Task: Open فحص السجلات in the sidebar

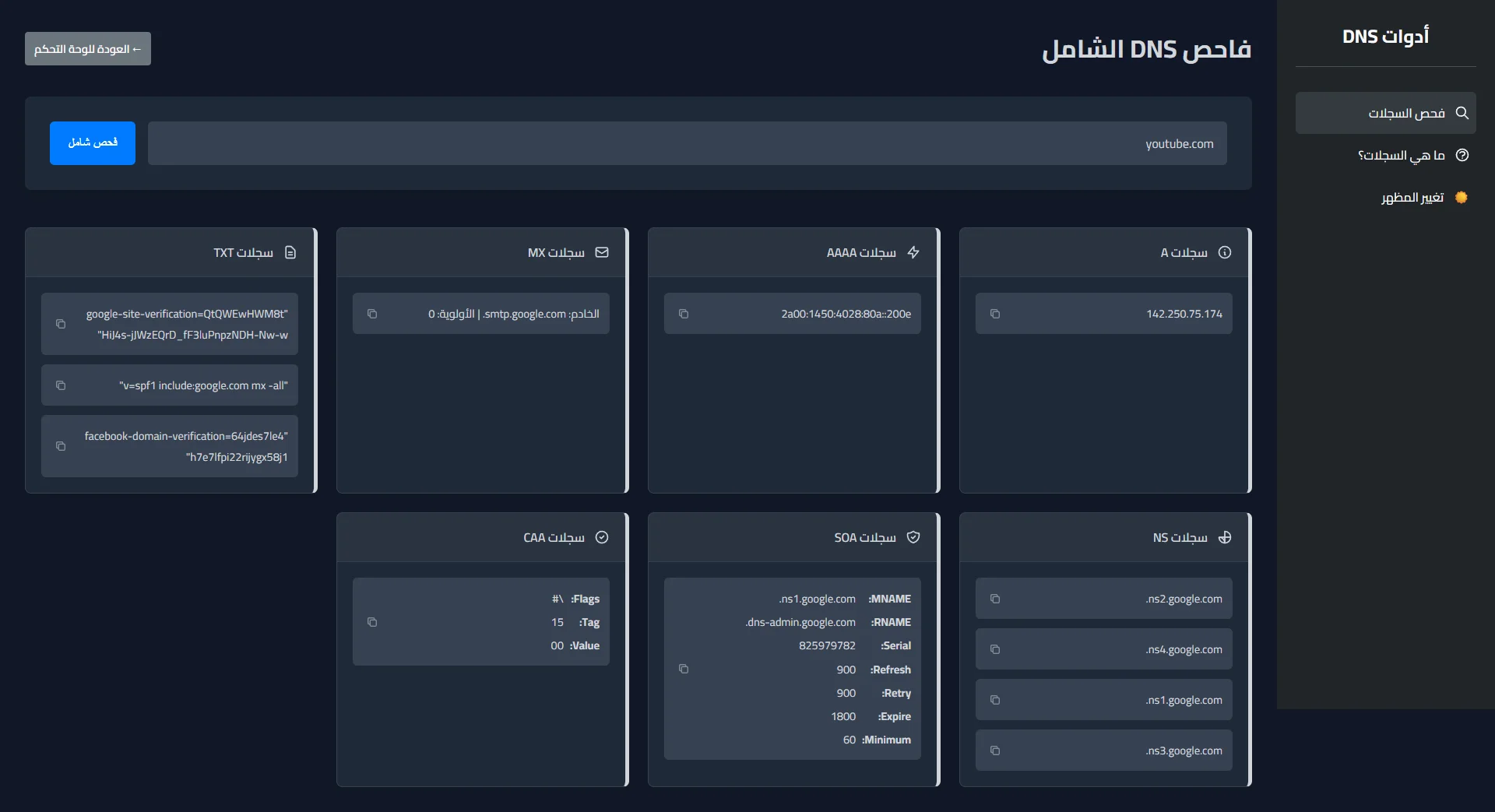Action: pyautogui.click(x=1405, y=114)
